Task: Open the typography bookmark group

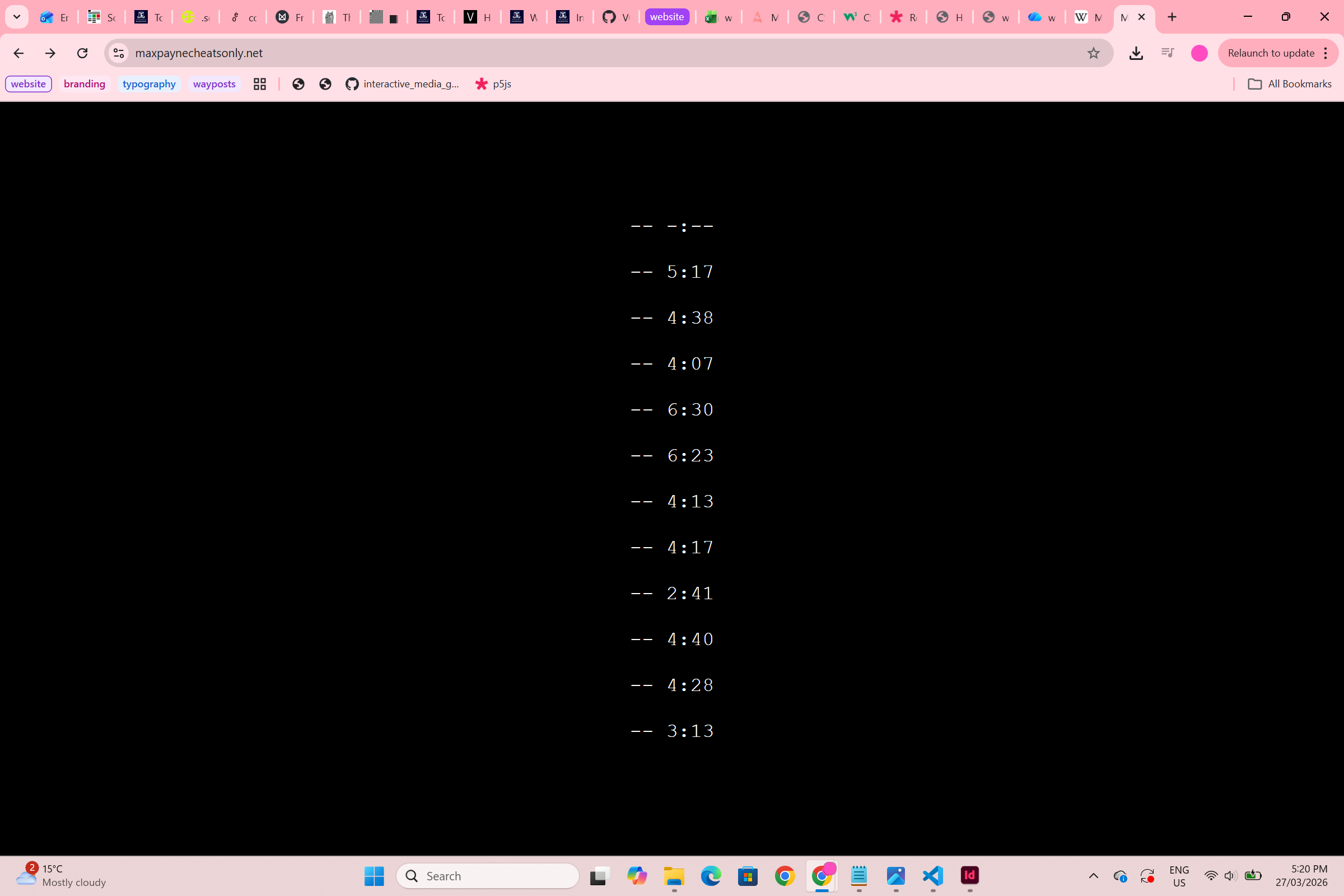Action: point(148,84)
